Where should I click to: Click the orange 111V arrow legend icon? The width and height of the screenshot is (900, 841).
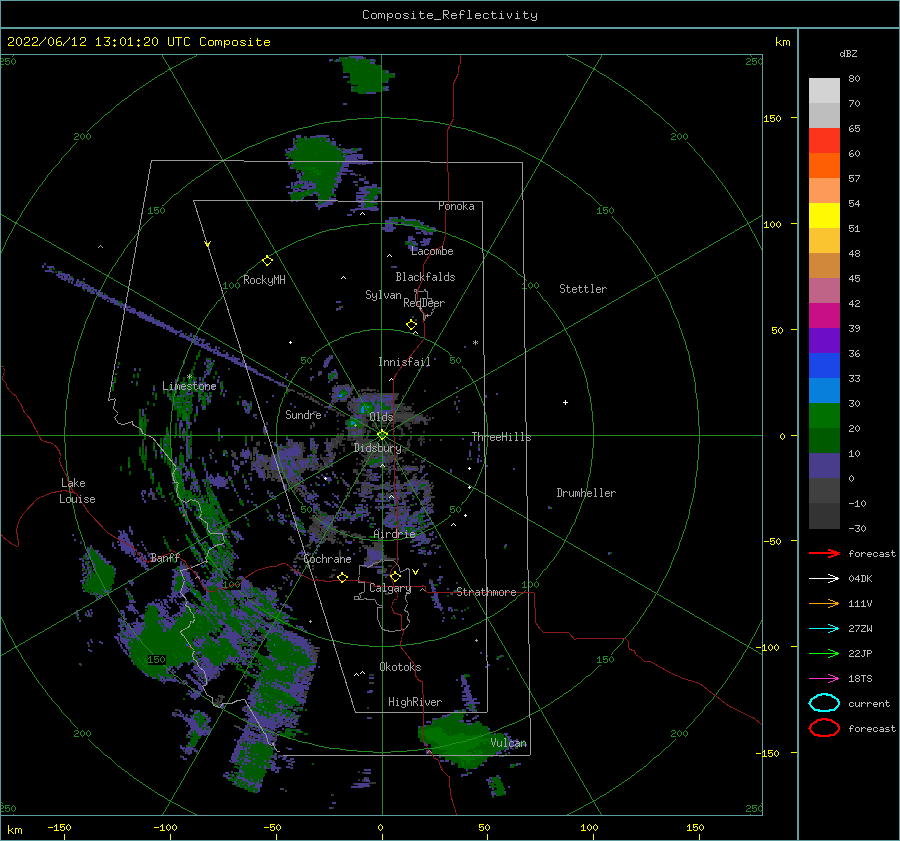[x=824, y=603]
